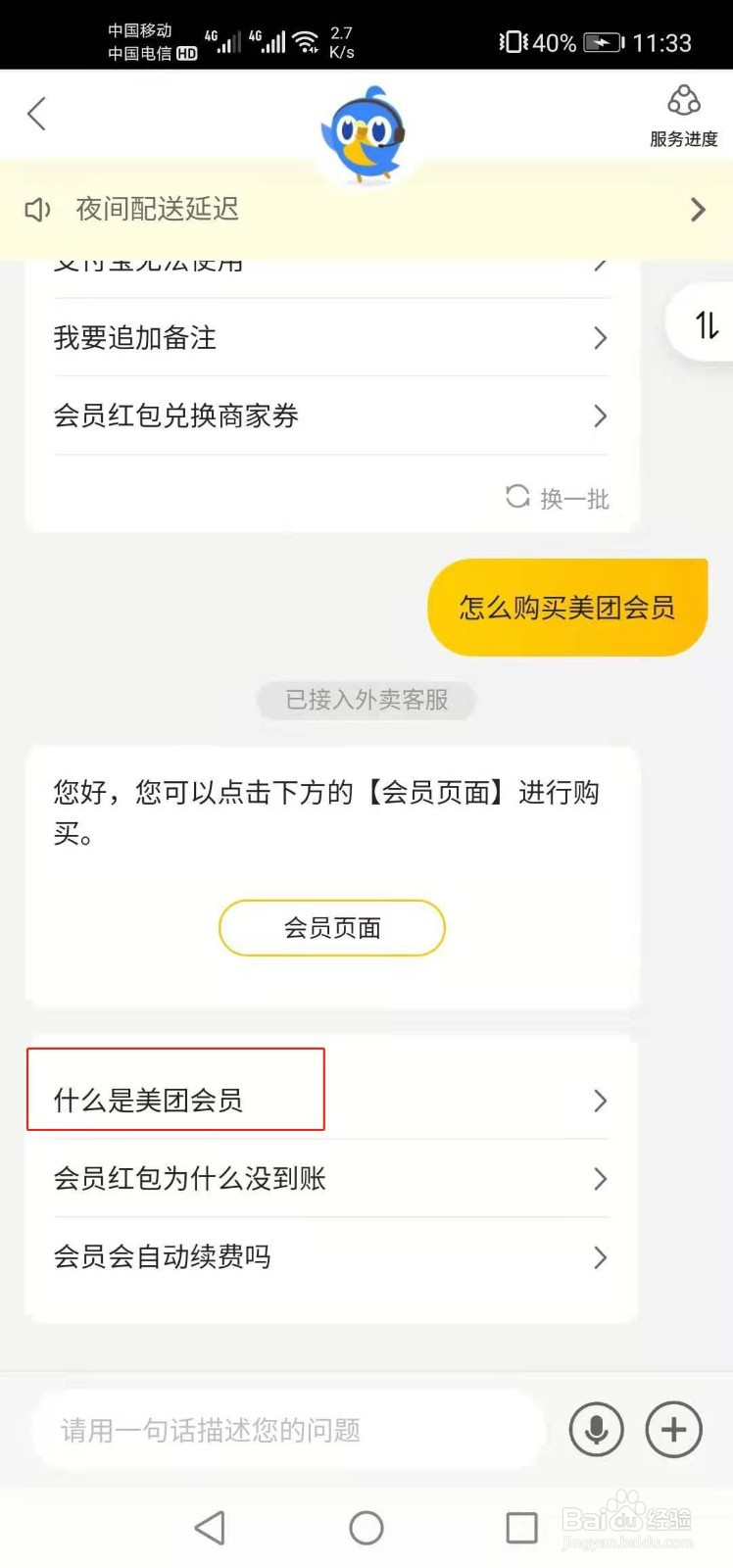Open 会员会自动续费吗 question

(163, 1256)
